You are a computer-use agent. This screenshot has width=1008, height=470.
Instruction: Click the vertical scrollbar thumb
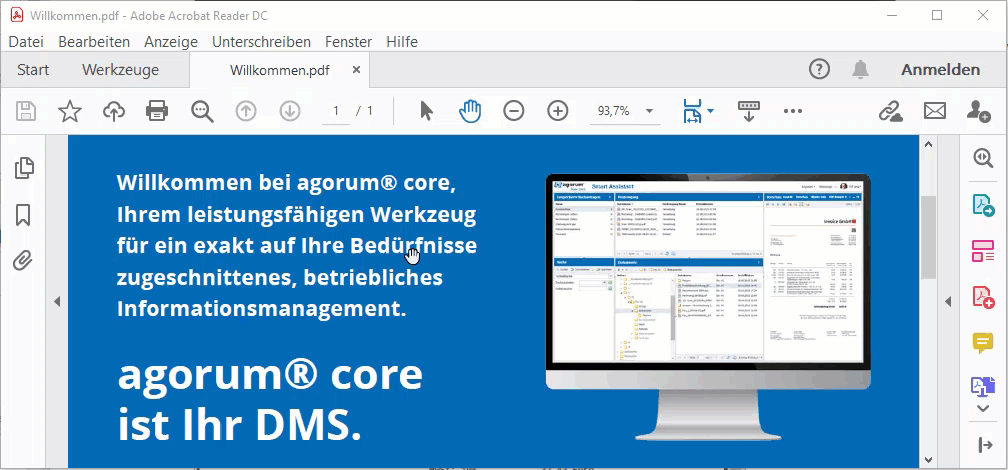pyautogui.click(x=928, y=237)
